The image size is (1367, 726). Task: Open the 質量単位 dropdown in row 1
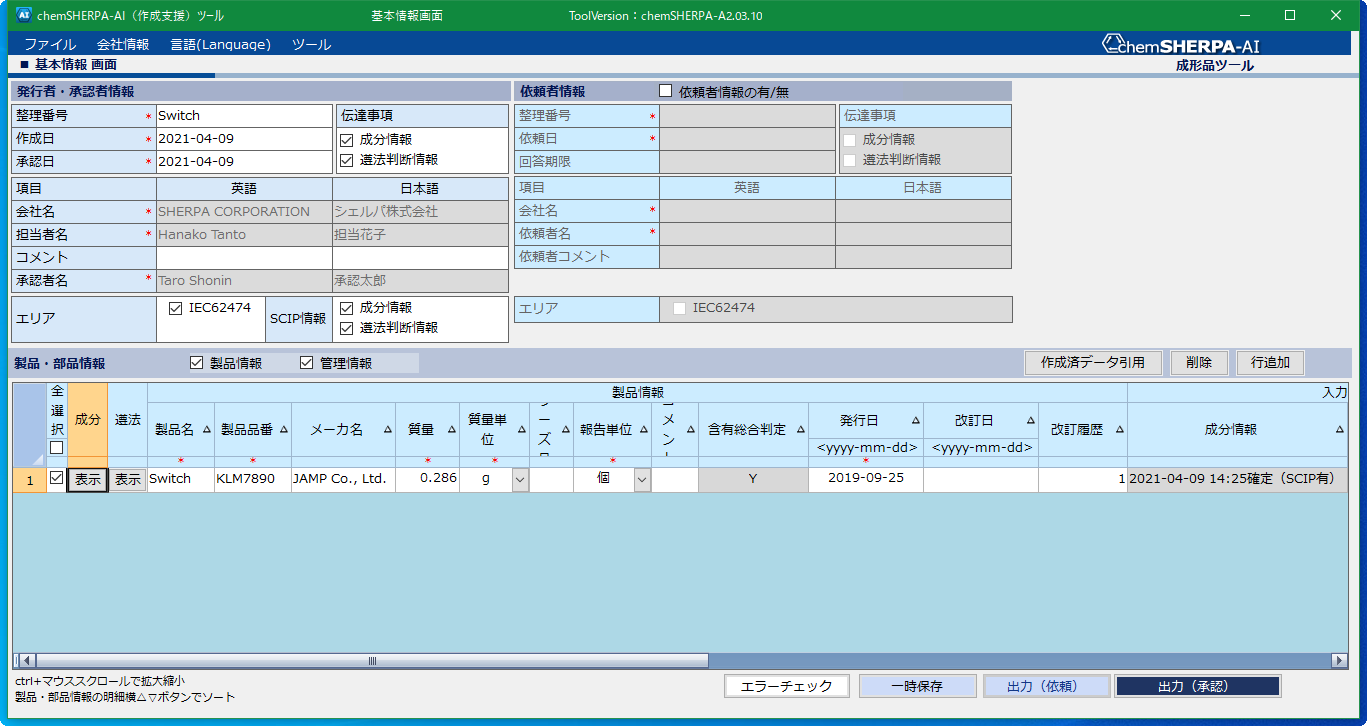click(521, 478)
